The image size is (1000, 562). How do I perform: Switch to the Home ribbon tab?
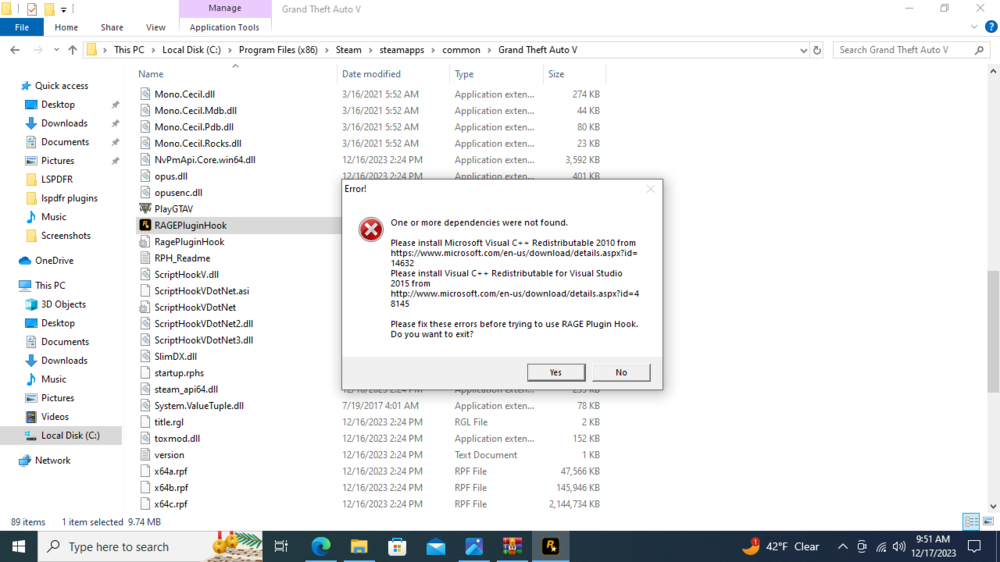point(66,27)
